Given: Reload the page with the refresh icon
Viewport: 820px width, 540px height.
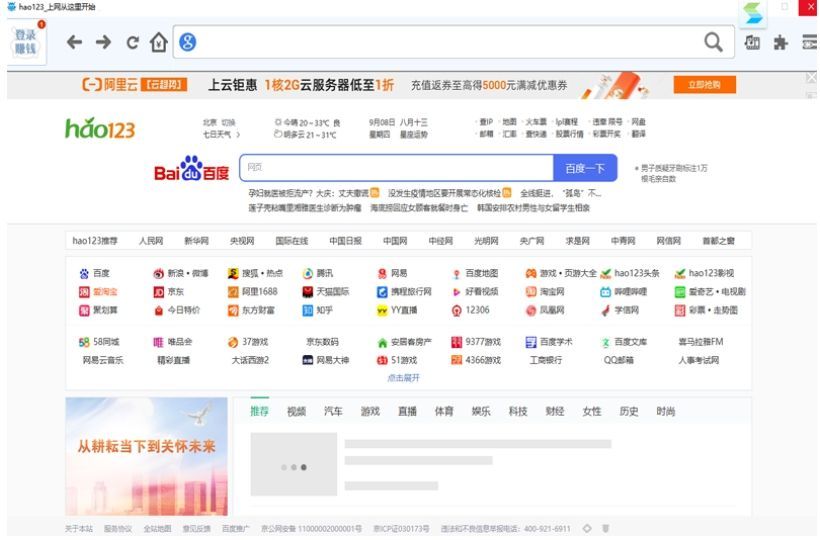Looking at the screenshot, I should pos(132,42).
